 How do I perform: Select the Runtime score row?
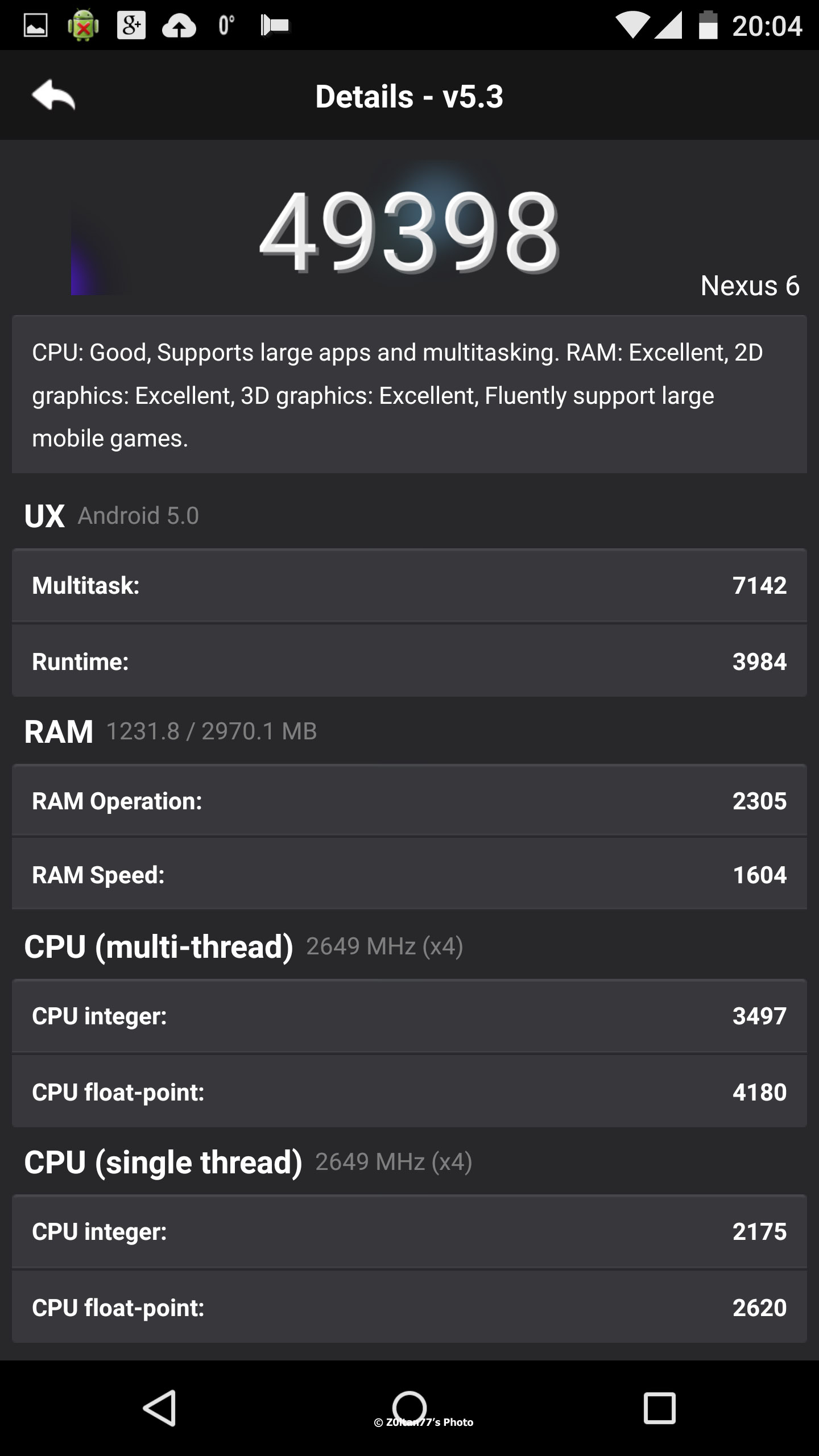tap(409, 661)
